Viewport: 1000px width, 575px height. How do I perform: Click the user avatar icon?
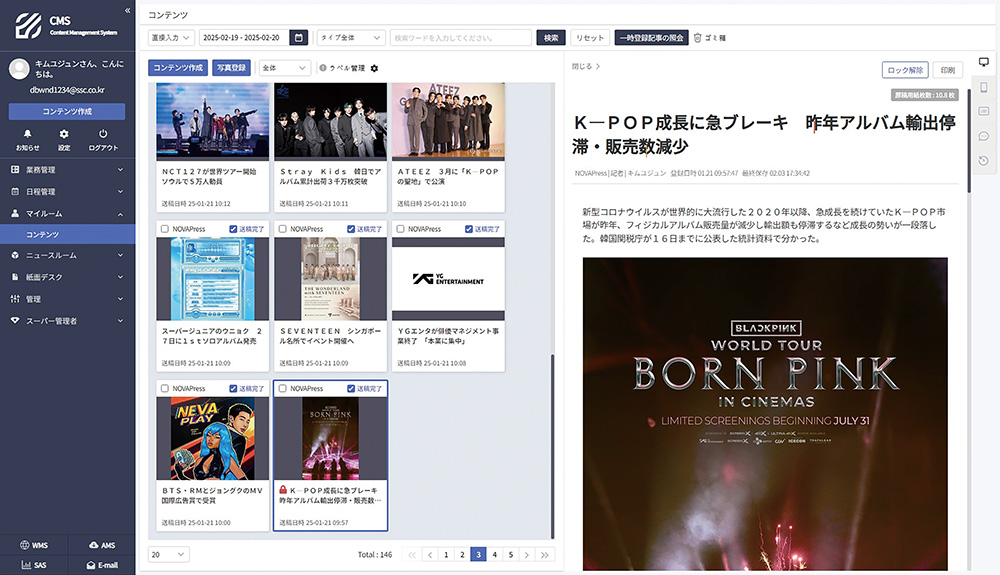19,69
